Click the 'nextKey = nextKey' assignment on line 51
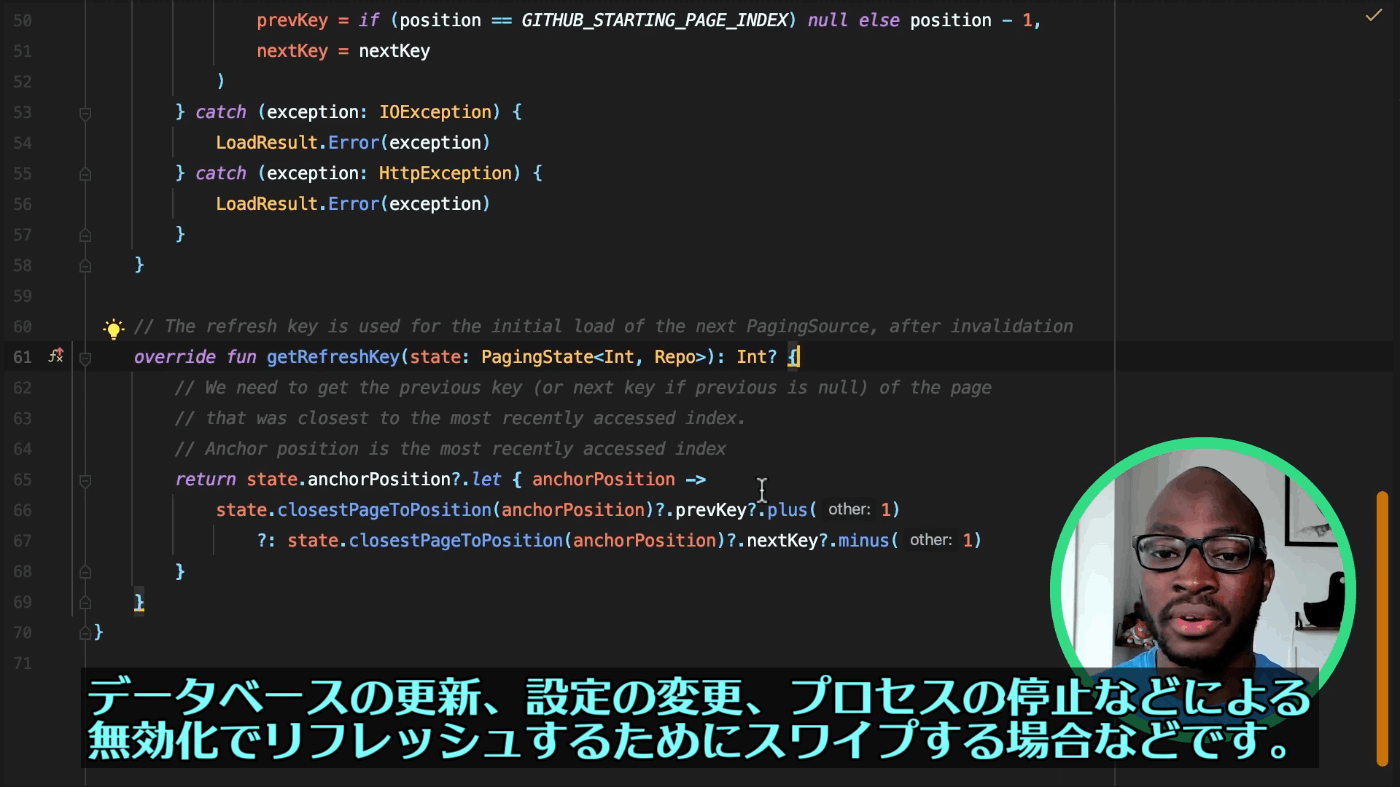 click(343, 51)
